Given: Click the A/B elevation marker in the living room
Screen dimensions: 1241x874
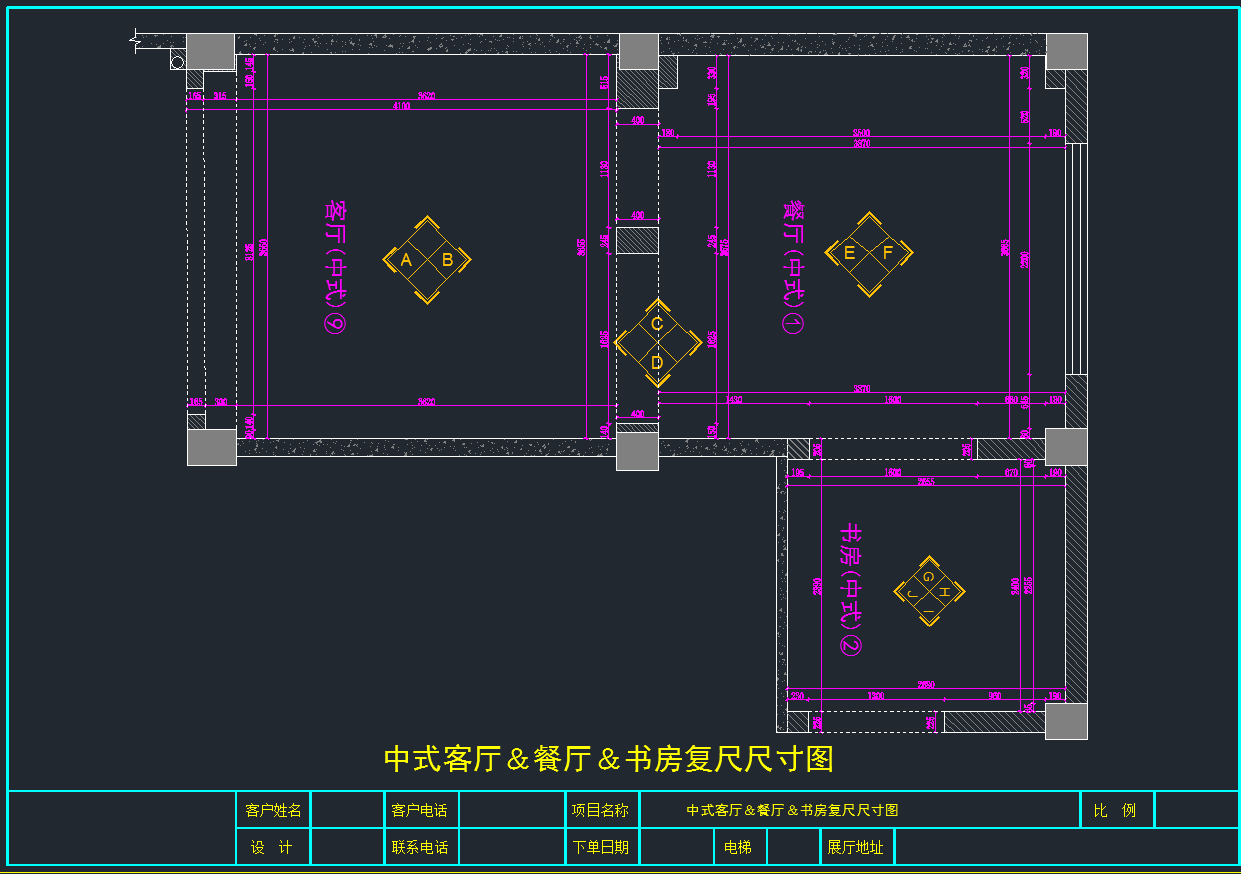Looking at the screenshot, I should [x=427, y=260].
